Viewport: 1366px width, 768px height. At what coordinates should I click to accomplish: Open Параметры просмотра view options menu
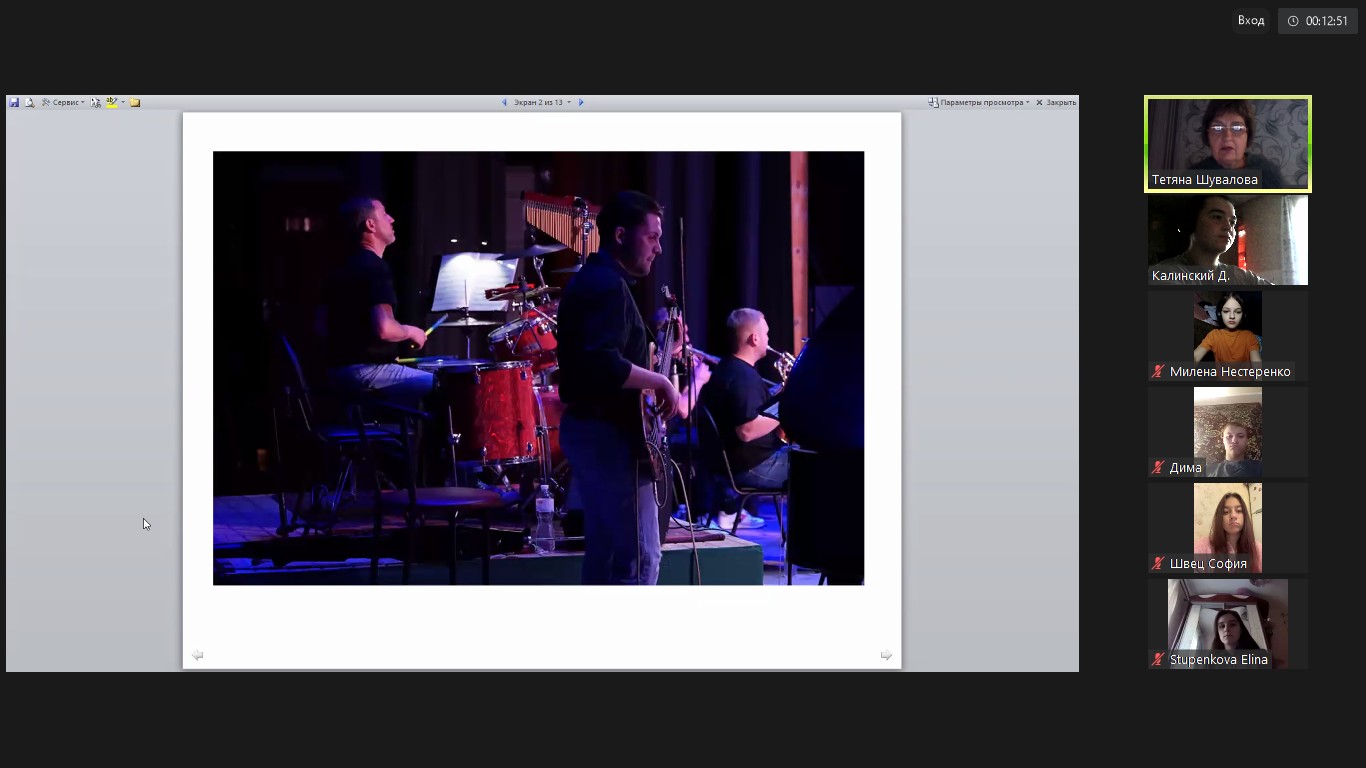[x=979, y=102]
